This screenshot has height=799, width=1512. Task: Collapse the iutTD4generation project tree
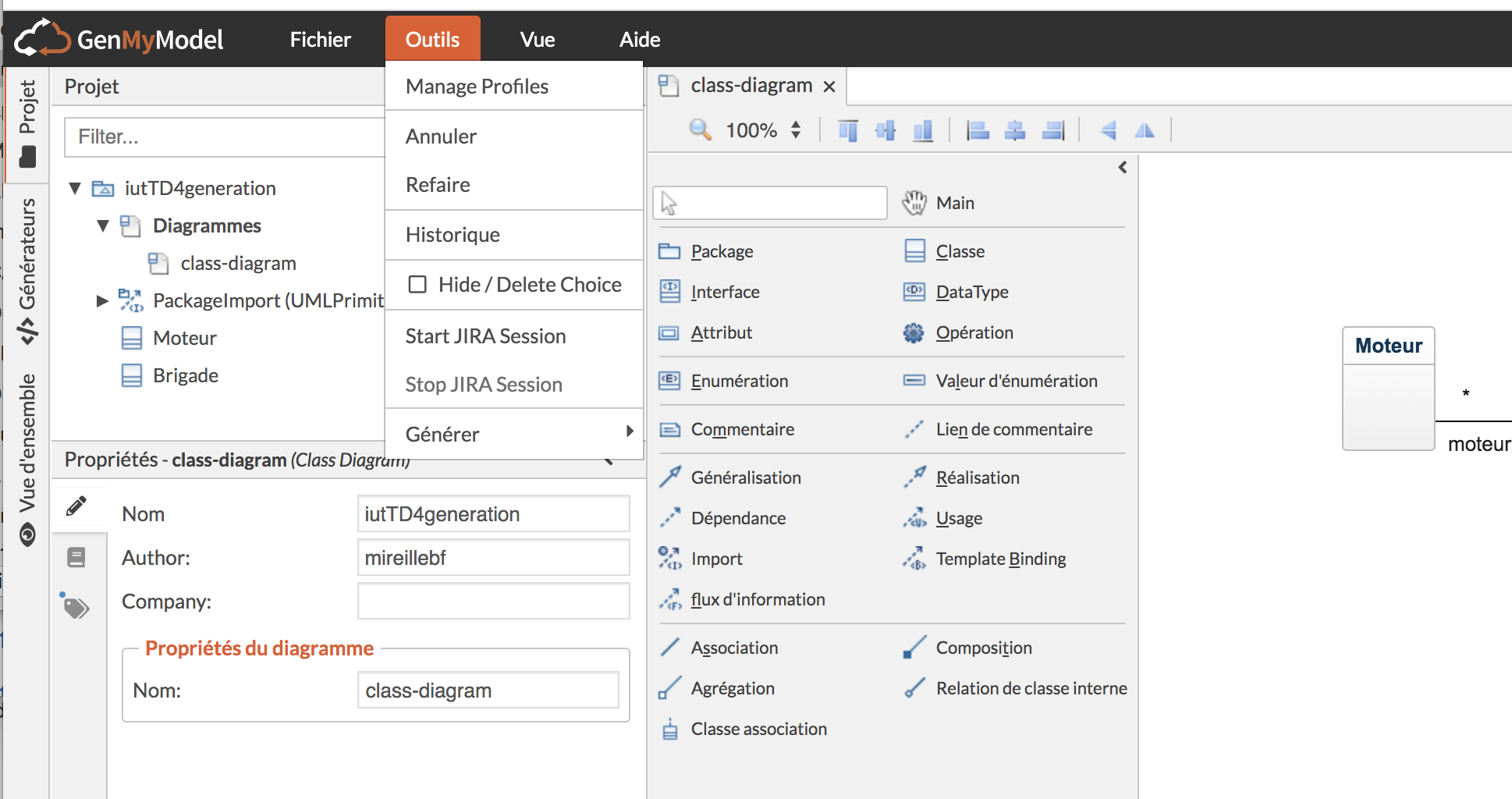coord(75,188)
